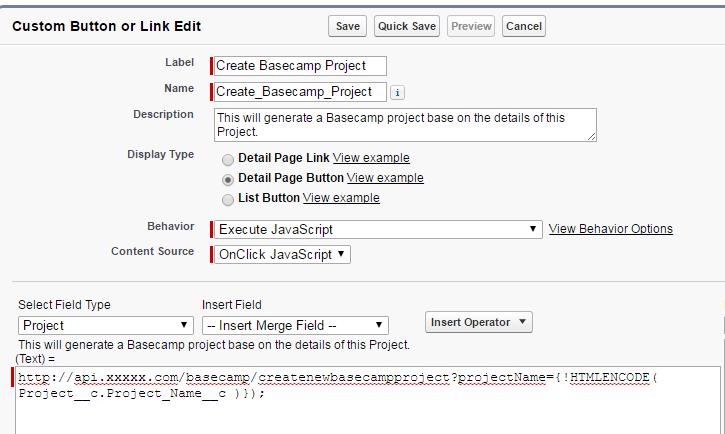725x434 pixels.
Task: Click the Cancel button
Action: click(524, 26)
